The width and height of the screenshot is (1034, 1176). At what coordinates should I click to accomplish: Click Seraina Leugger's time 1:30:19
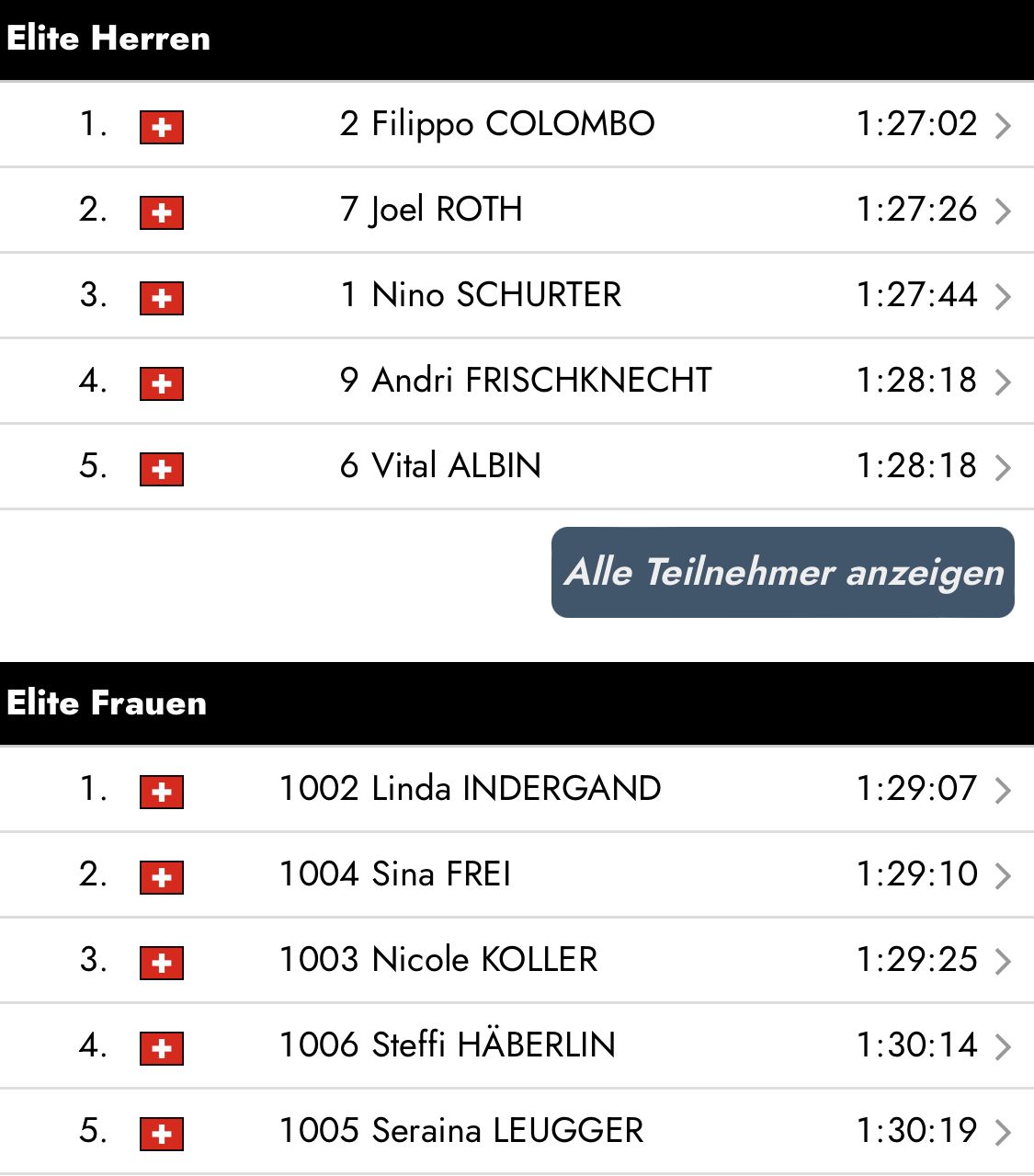(916, 1131)
